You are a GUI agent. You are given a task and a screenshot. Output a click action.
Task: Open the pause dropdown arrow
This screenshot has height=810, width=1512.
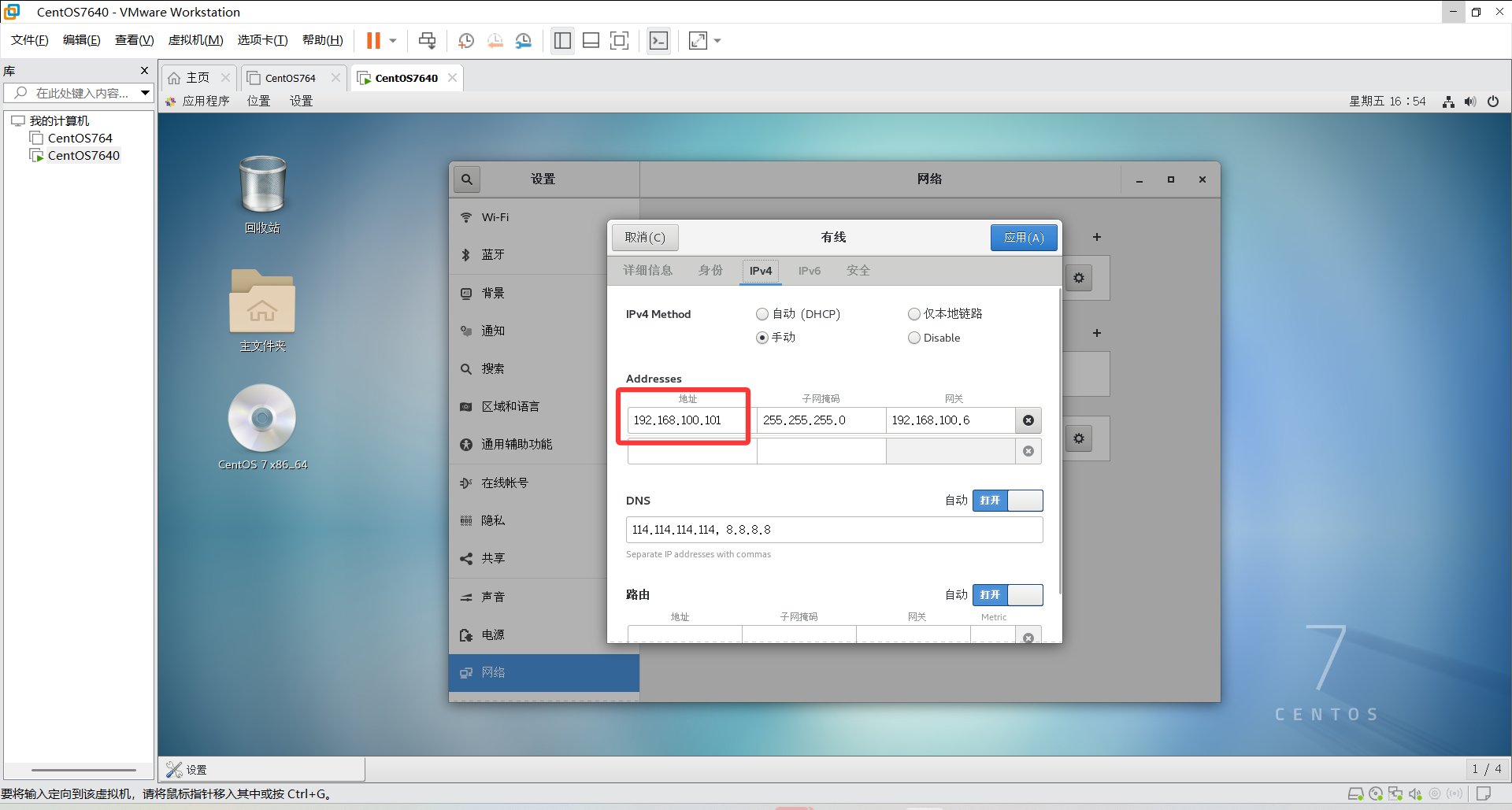393,41
